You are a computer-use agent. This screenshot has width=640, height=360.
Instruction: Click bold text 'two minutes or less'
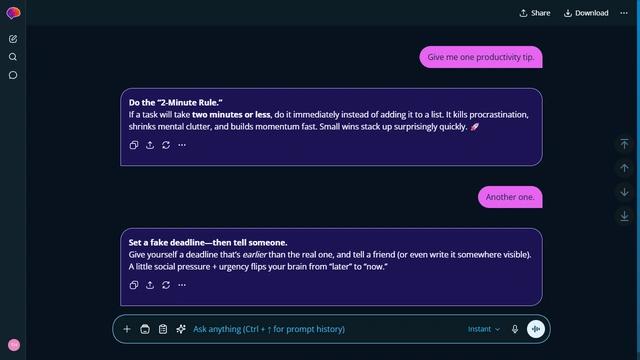coord(231,115)
